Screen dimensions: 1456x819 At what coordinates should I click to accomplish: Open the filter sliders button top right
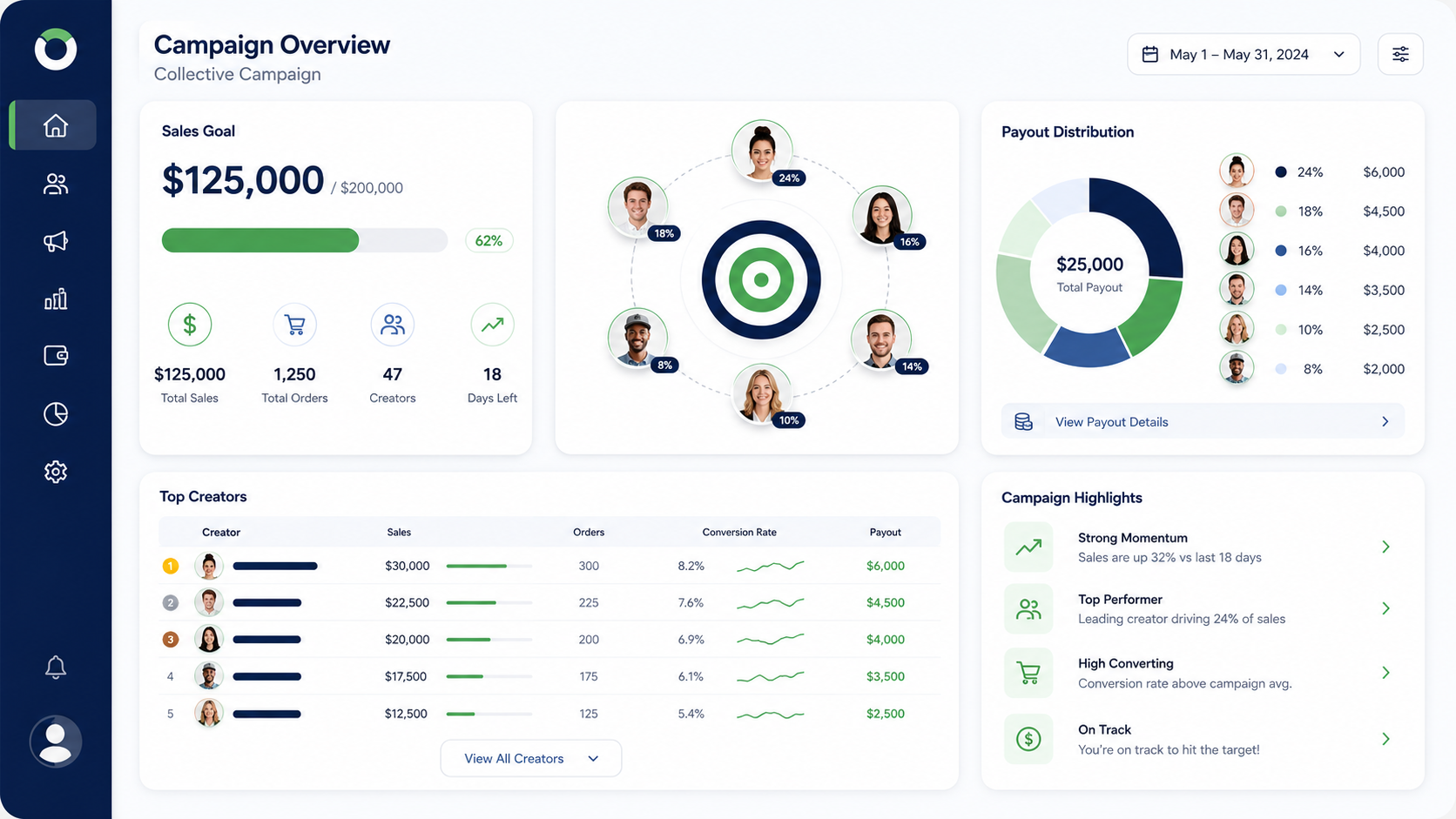1400,54
